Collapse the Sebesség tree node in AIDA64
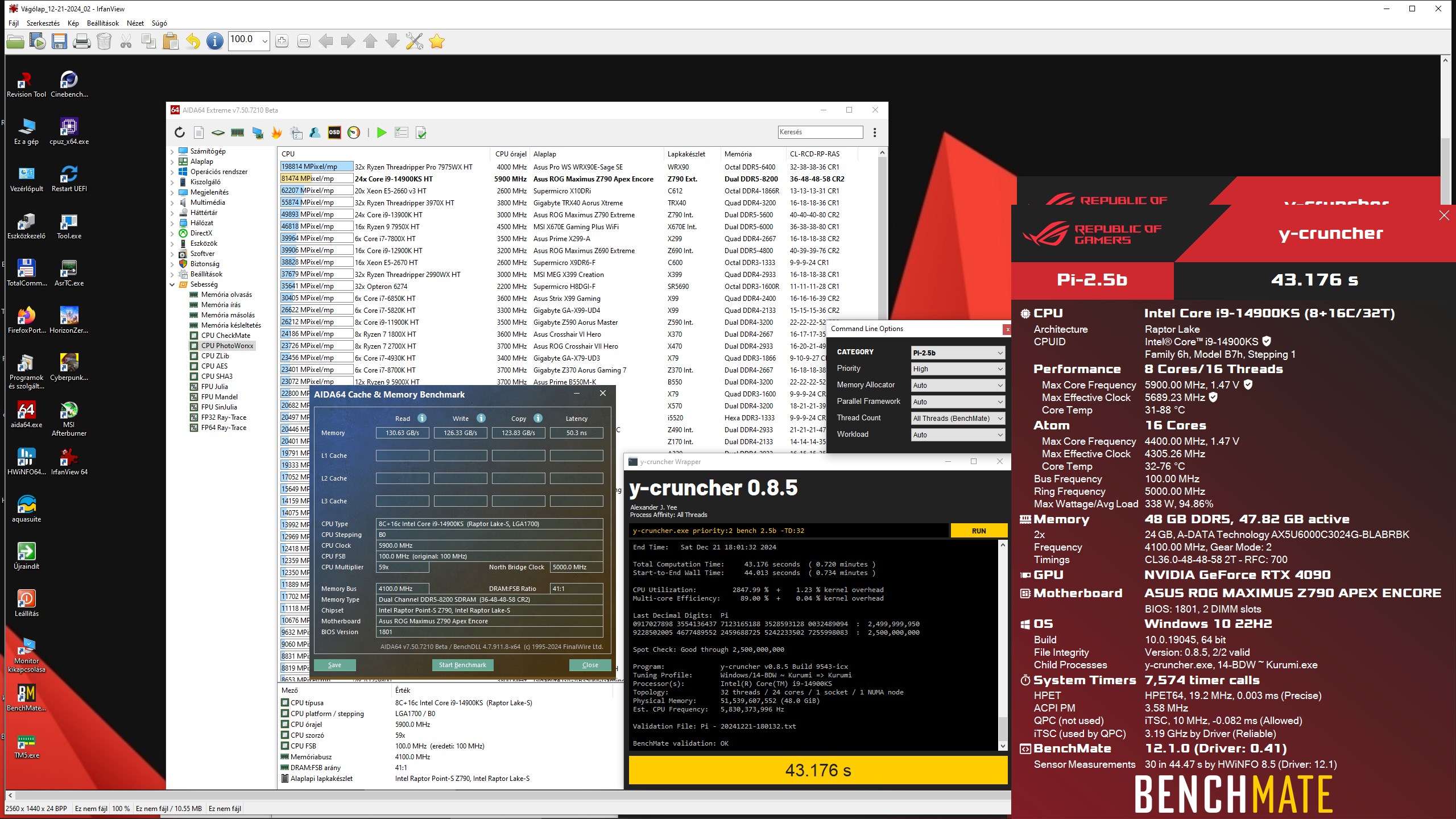 [x=172, y=284]
